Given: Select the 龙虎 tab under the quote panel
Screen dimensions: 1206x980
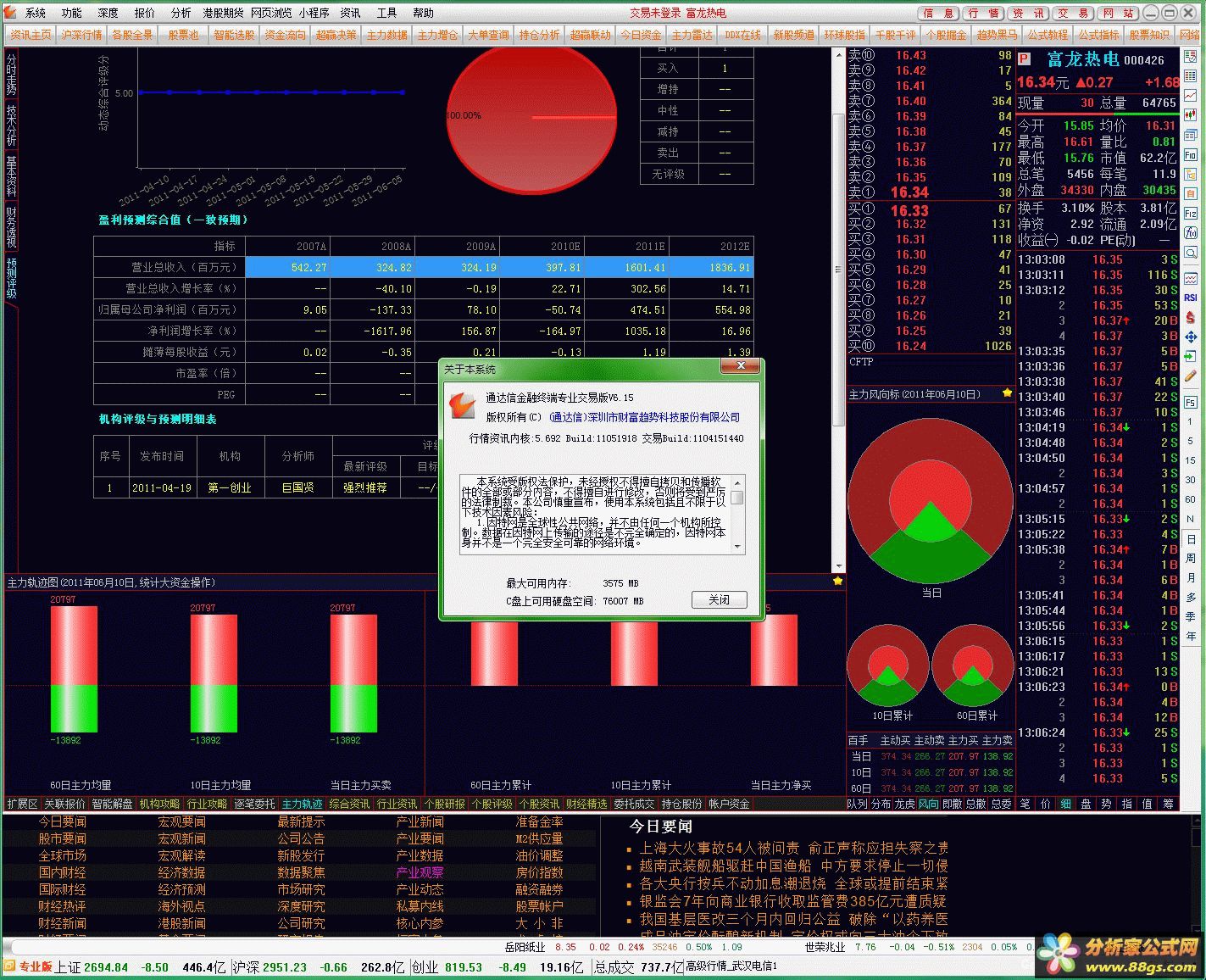Looking at the screenshot, I should 905,804.
